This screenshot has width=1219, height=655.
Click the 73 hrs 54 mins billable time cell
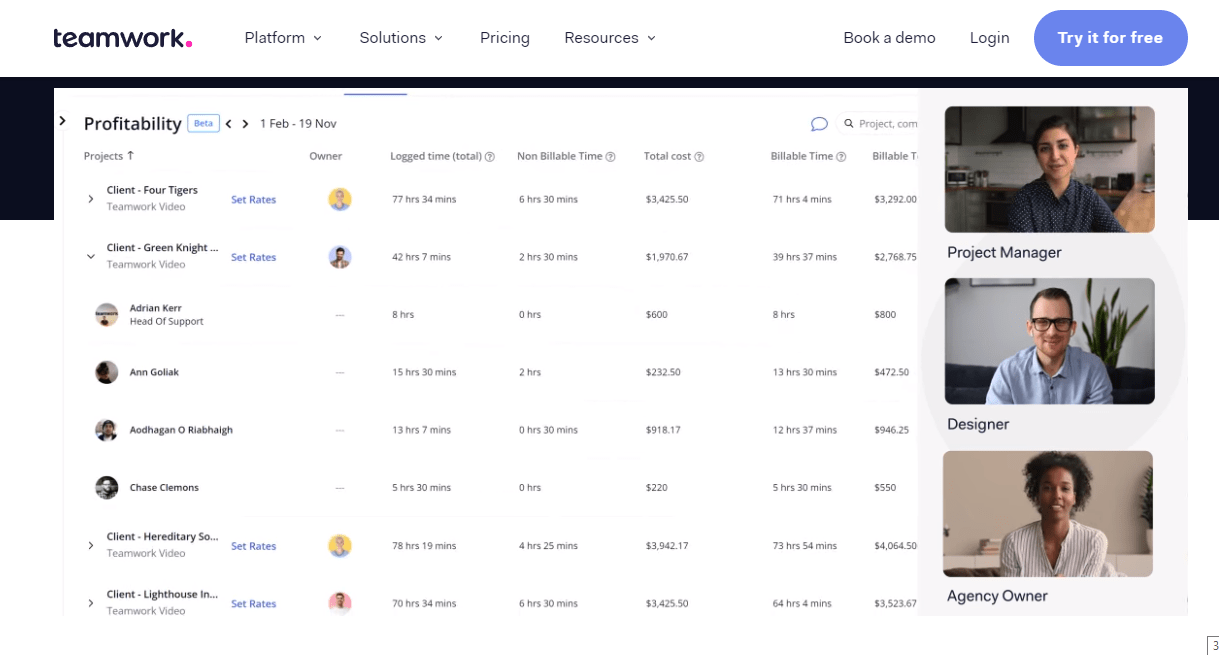[805, 546]
